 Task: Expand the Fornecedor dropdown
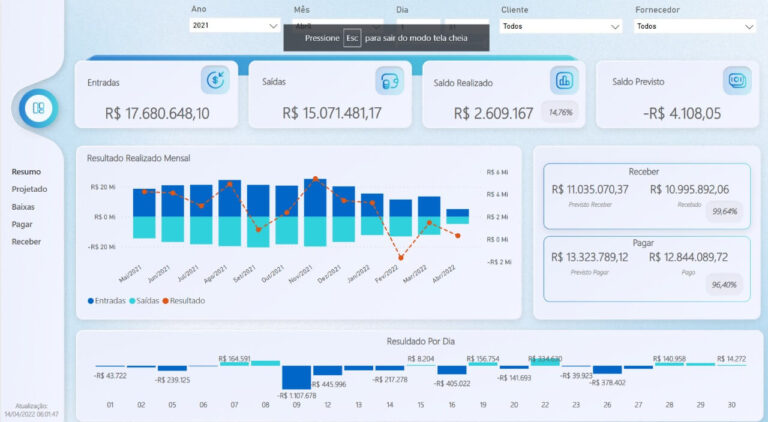point(695,26)
